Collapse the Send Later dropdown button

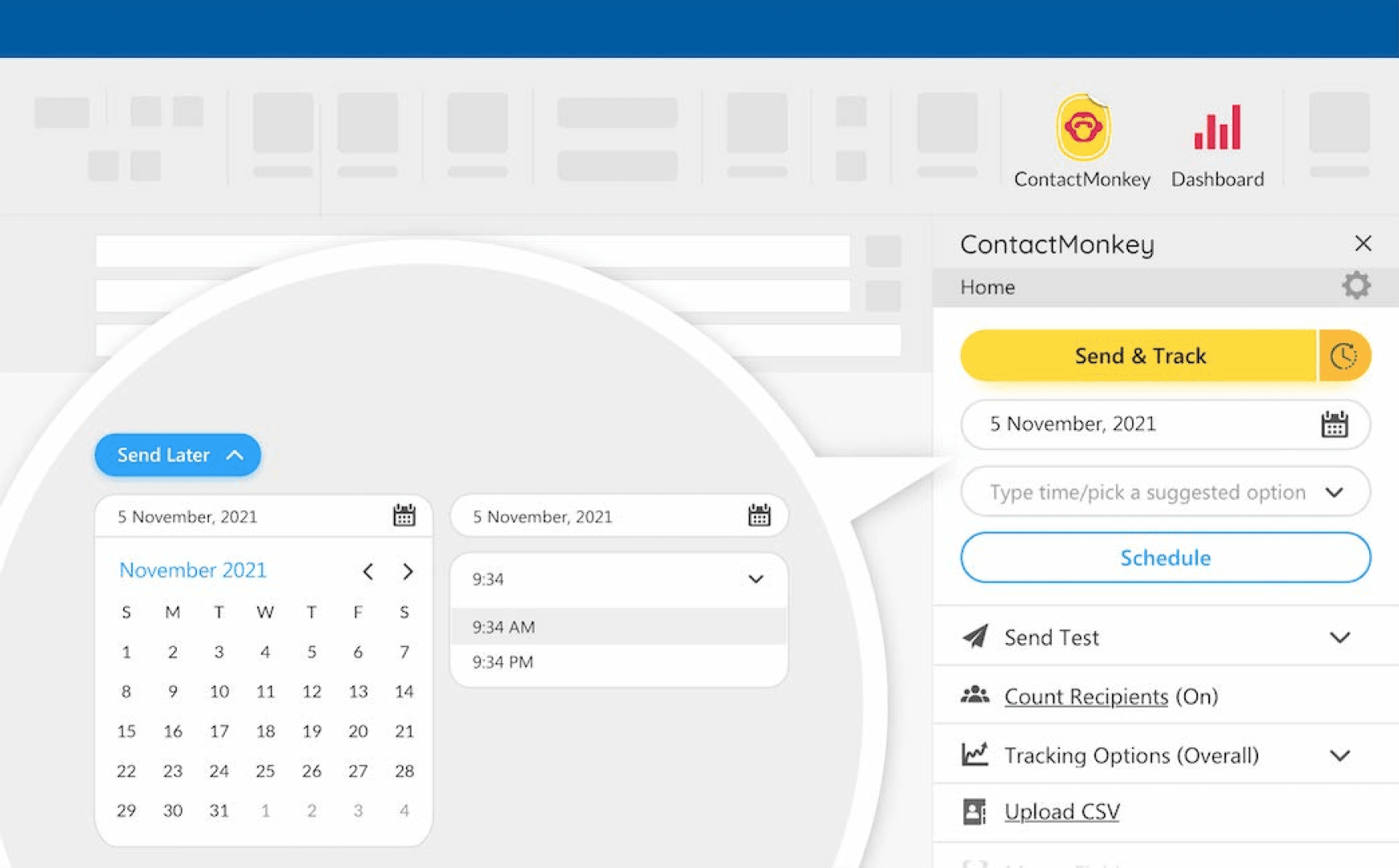pos(178,455)
